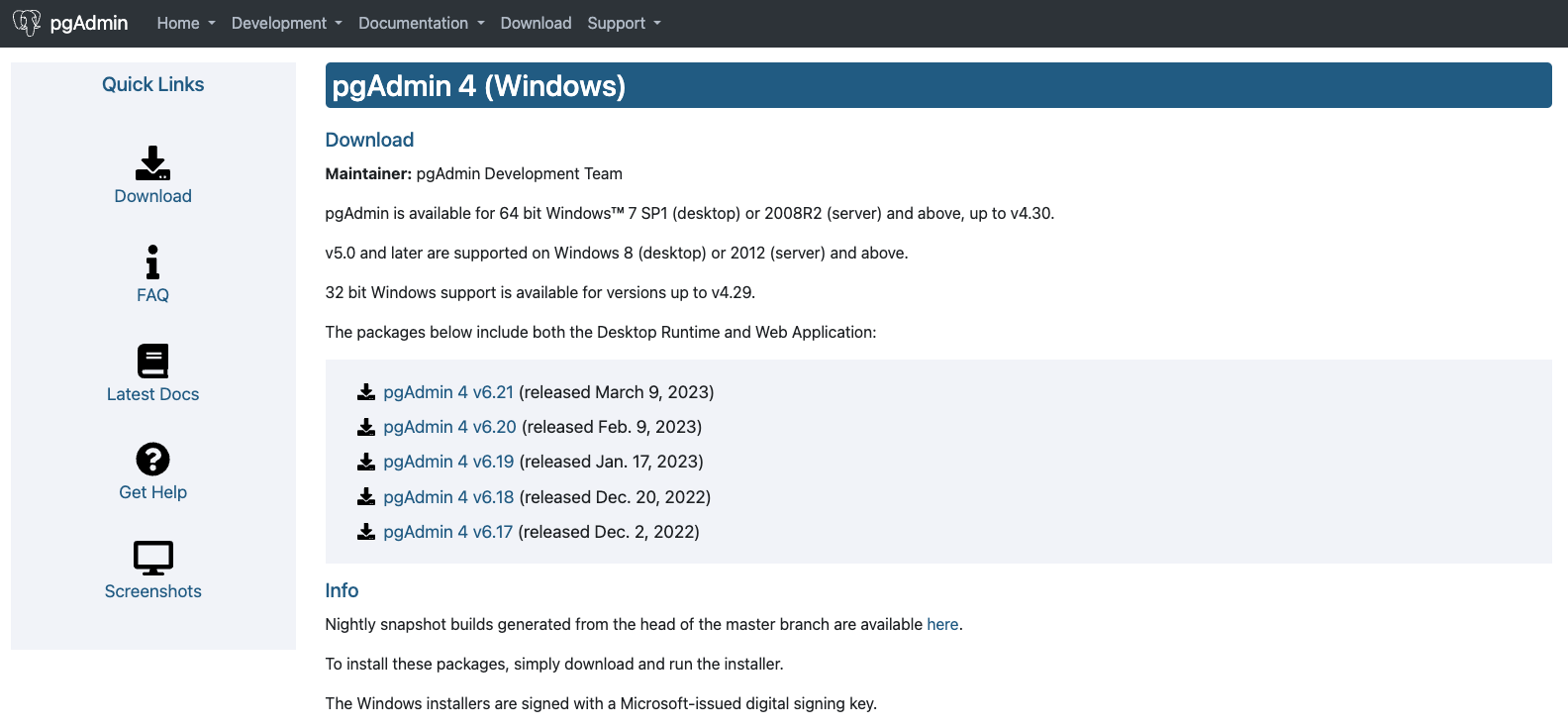Follow the 'here' nightly snapshot builds link
This screenshot has height=728, width=1568.
point(942,624)
